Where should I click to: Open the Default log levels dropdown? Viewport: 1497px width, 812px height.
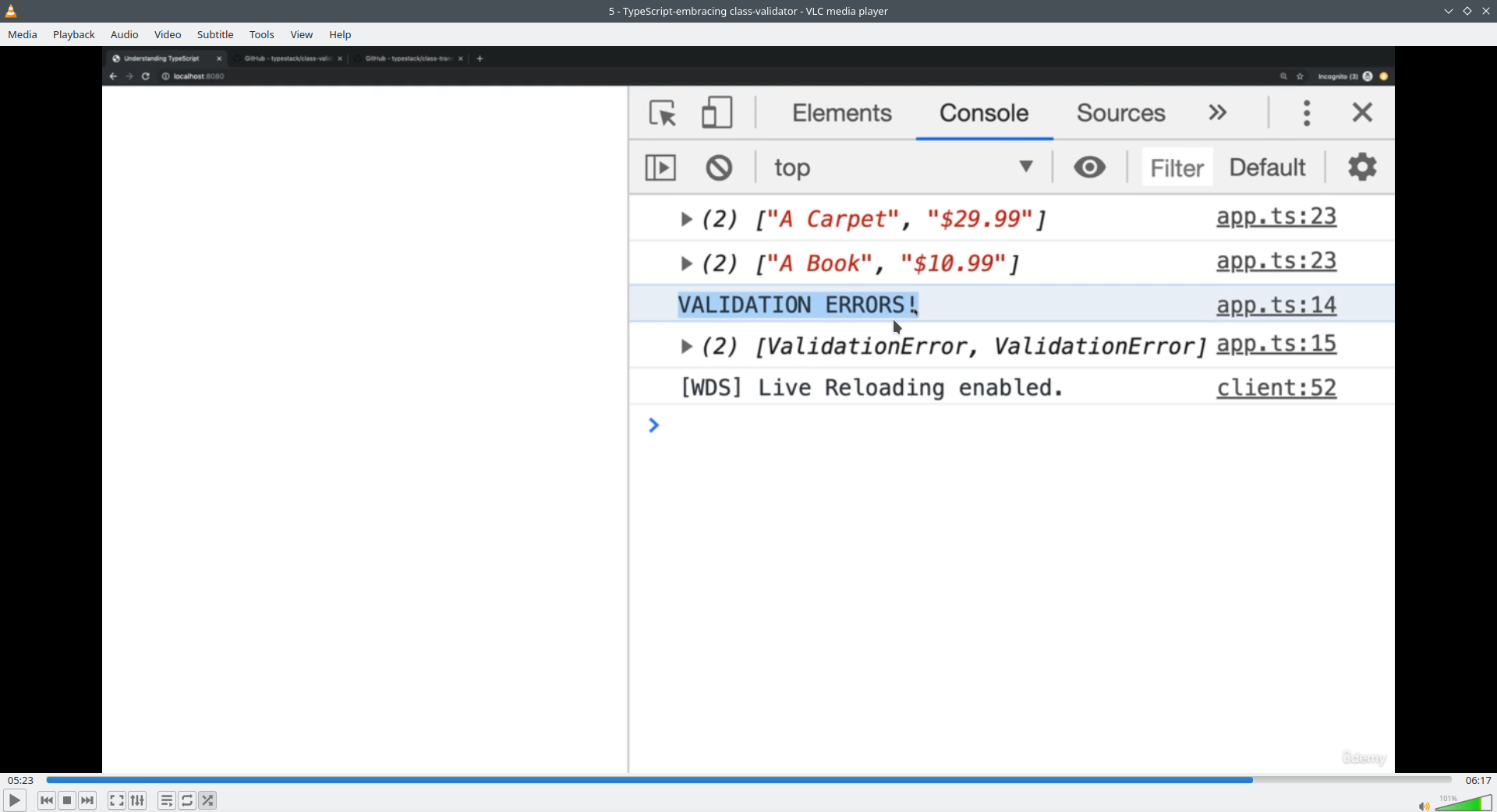1268,168
